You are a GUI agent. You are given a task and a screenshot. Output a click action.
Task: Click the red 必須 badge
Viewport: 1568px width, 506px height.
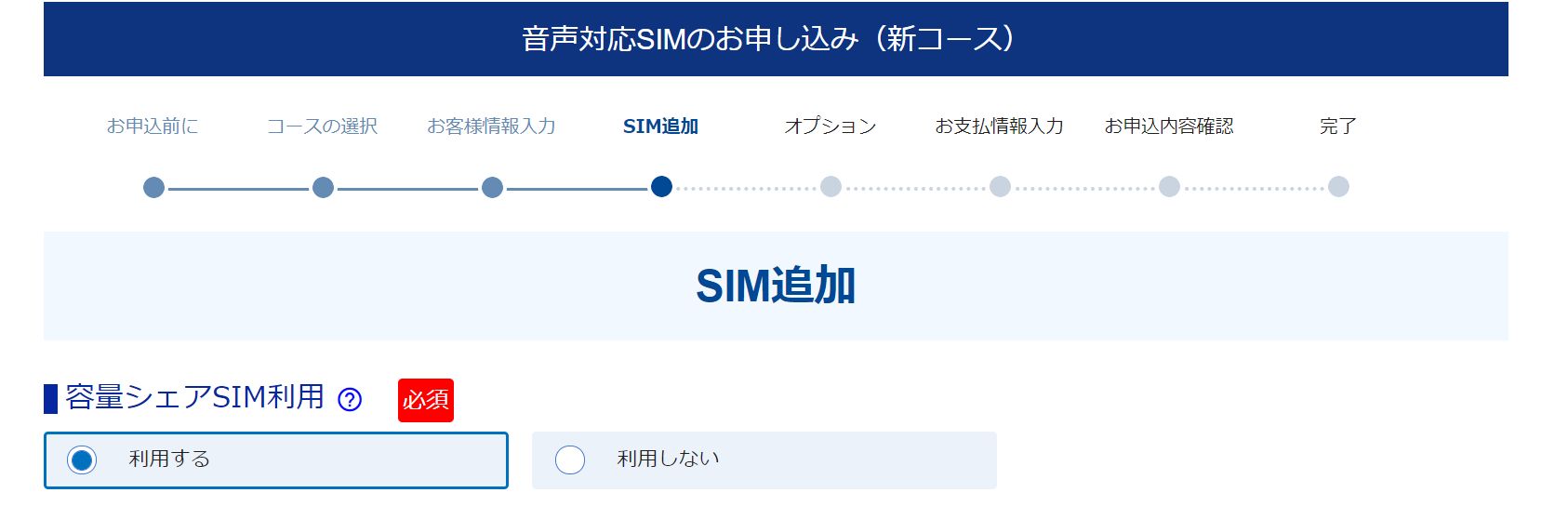pos(426,400)
